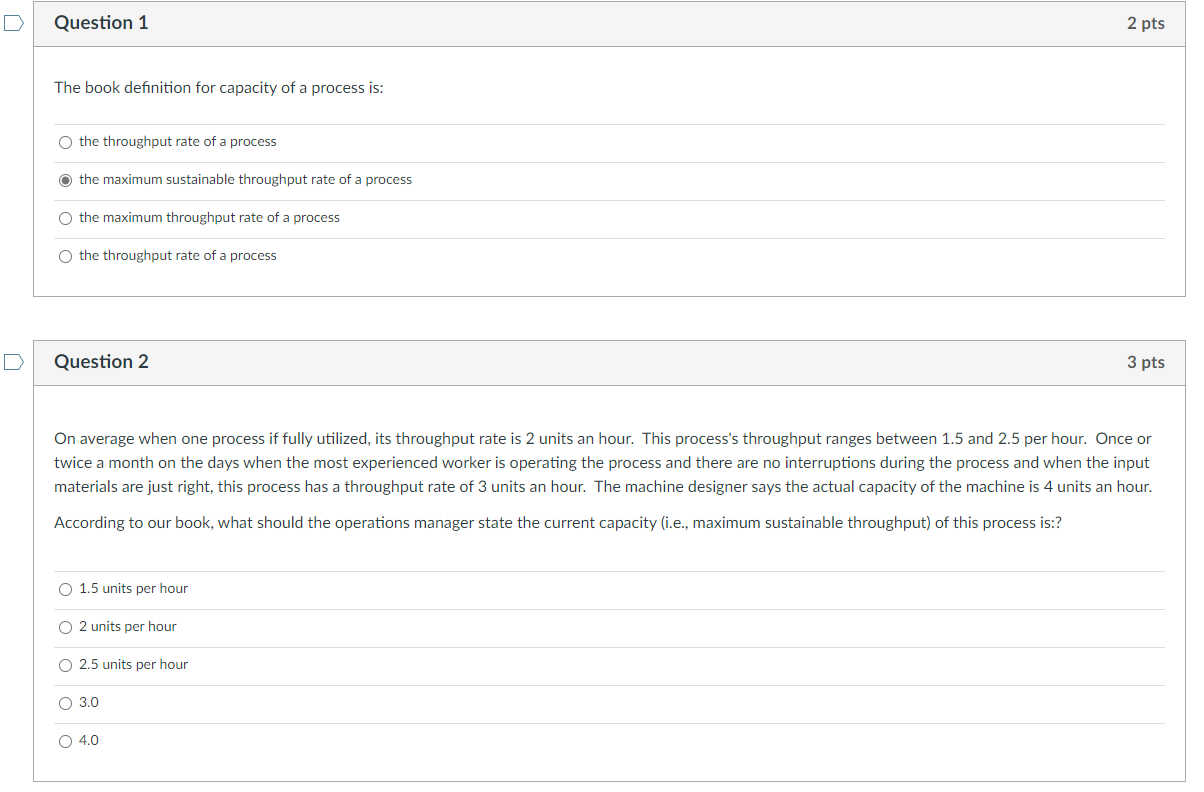Select '4.0' in Question 2
Image resolution: width=1204 pixels, height=792 pixels.
65,741
